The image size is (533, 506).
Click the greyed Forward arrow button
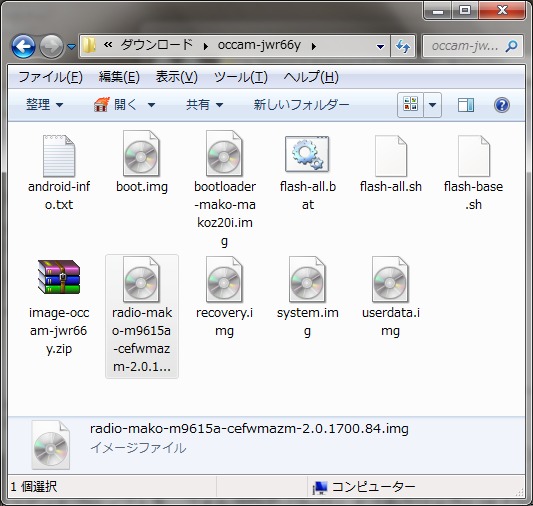coord(51,46)
